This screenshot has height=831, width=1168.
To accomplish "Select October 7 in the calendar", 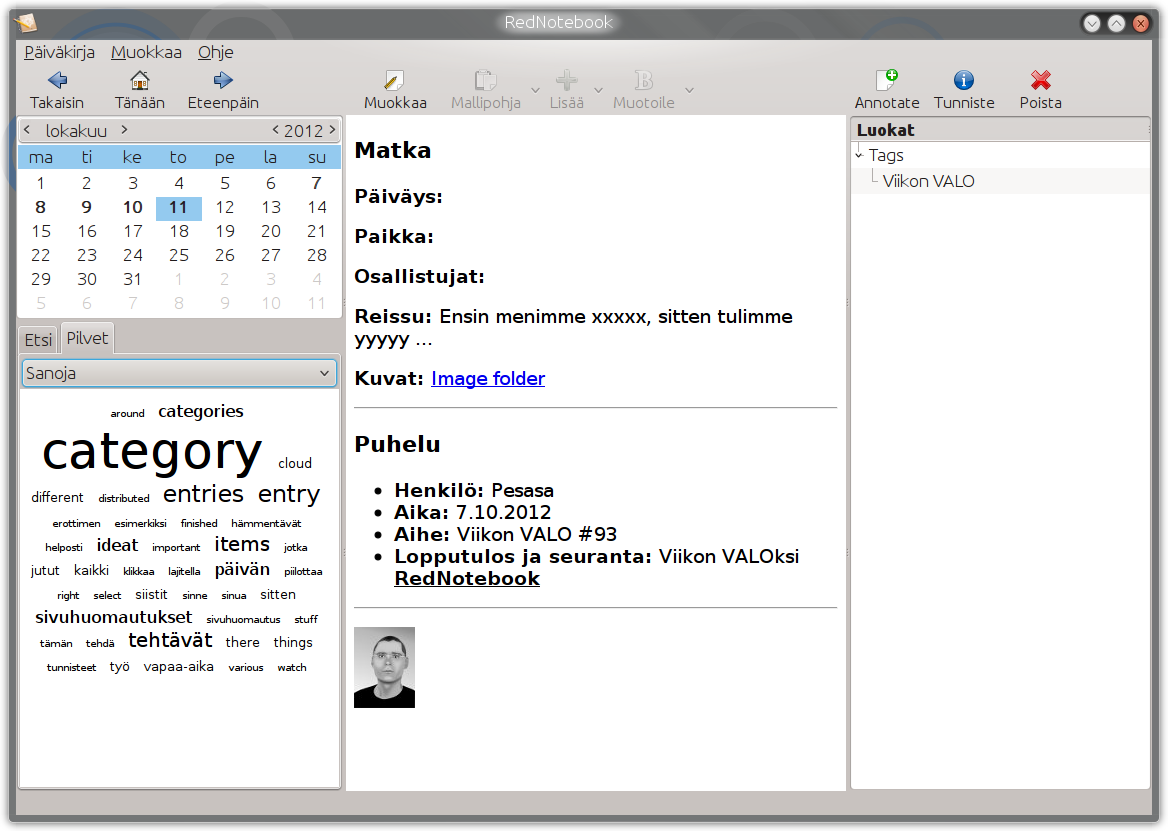I will click(317, 183).
